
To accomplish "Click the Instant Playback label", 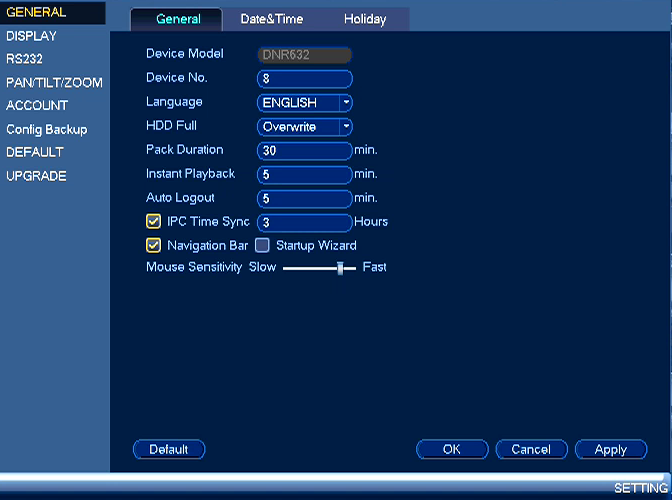I will (190, 174).
